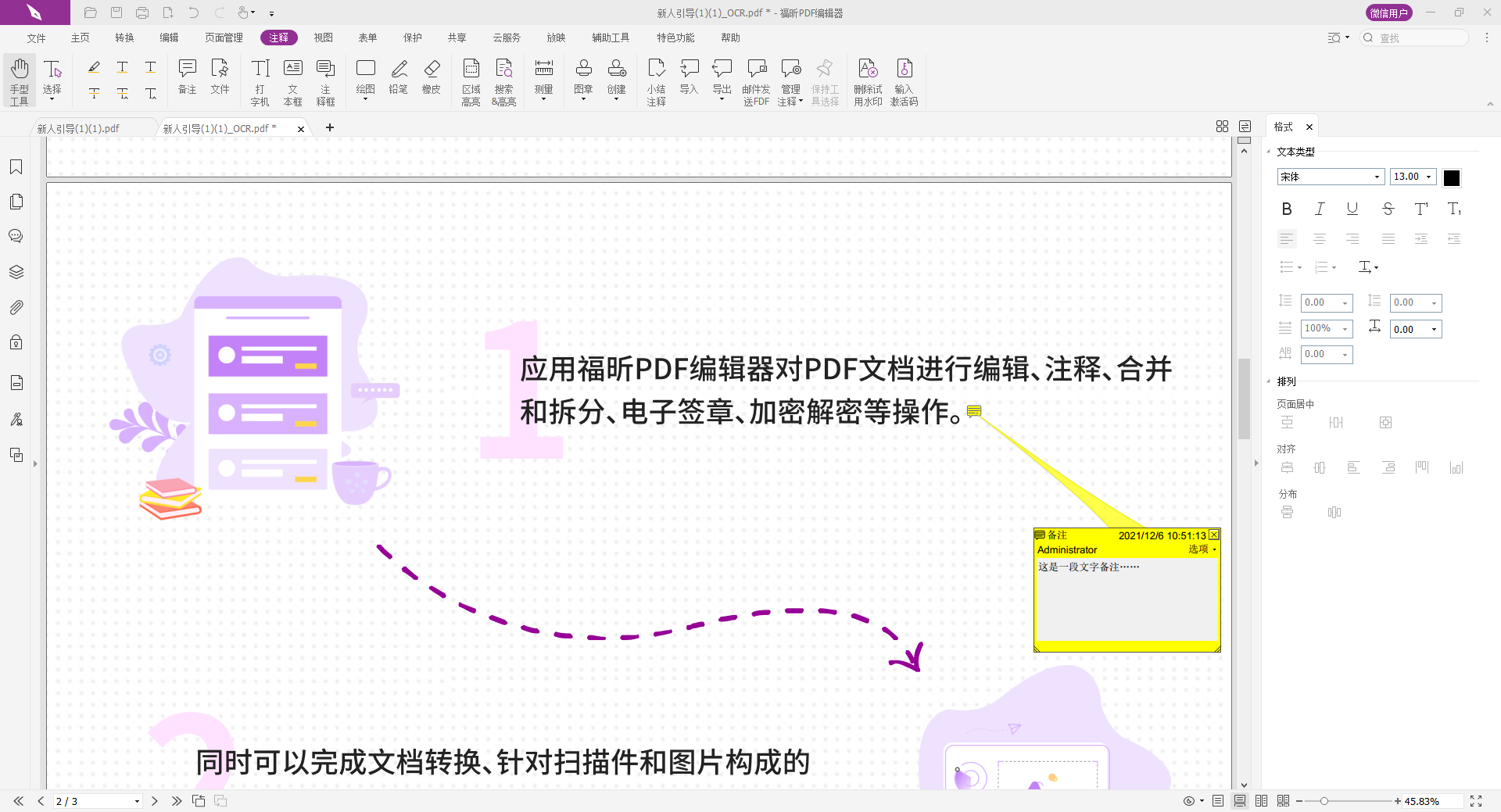Open the 选项 dropdown in the yellow note popup
This screenshot has height=812, width=1501.
1202,549
